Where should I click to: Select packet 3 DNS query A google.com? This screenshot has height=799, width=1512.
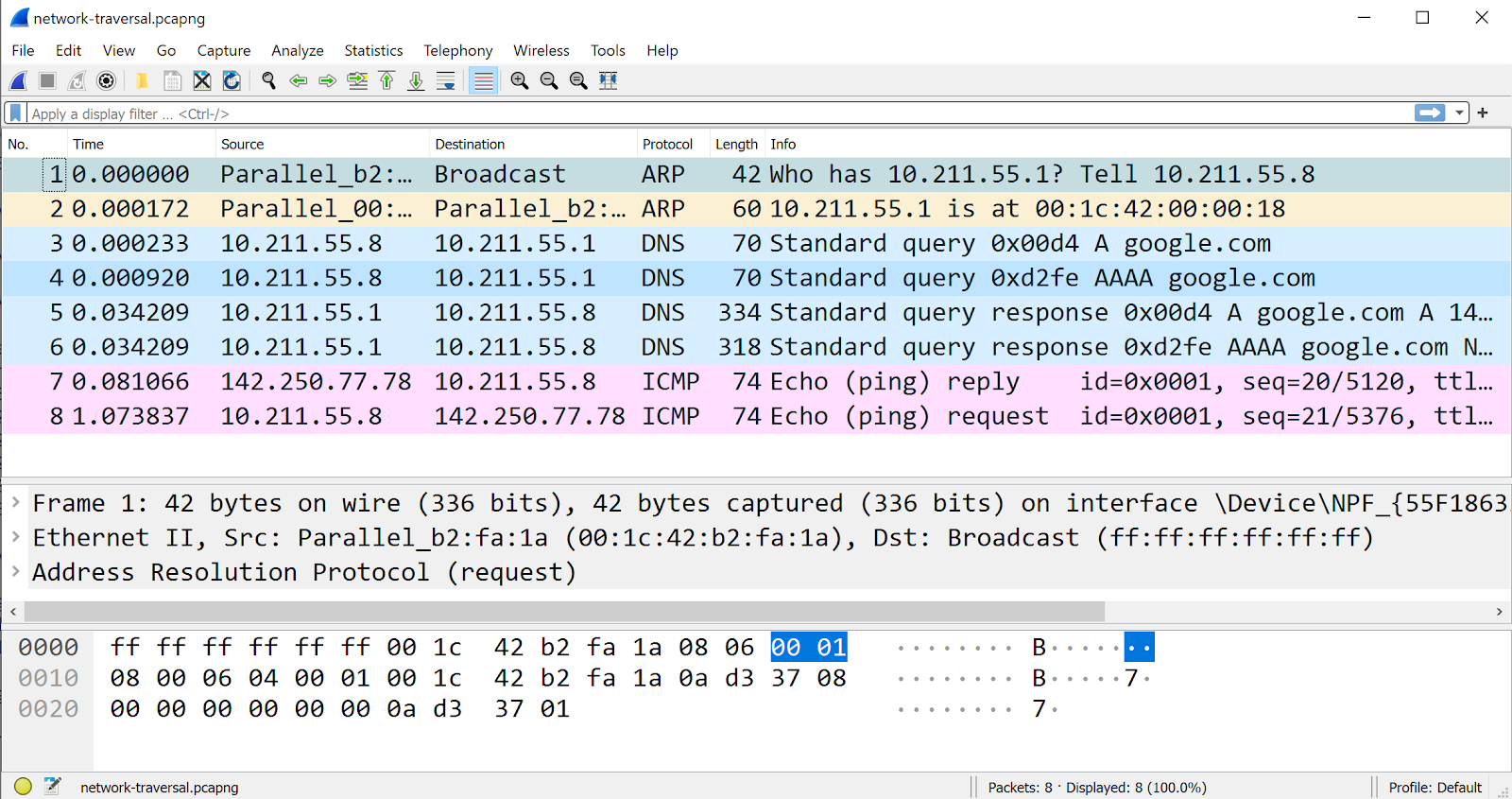[756, 243]
